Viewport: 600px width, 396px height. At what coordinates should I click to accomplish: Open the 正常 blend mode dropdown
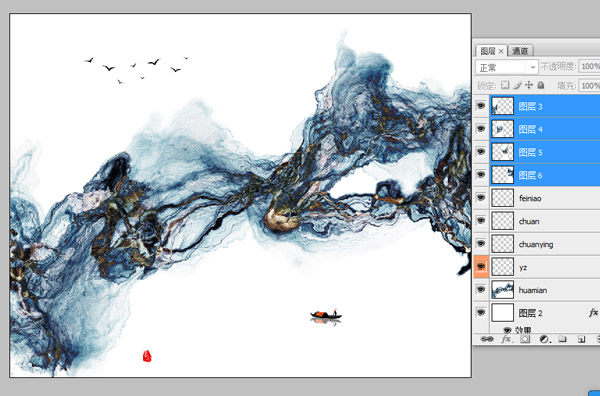pyautogui.click(x=507, y=67)
